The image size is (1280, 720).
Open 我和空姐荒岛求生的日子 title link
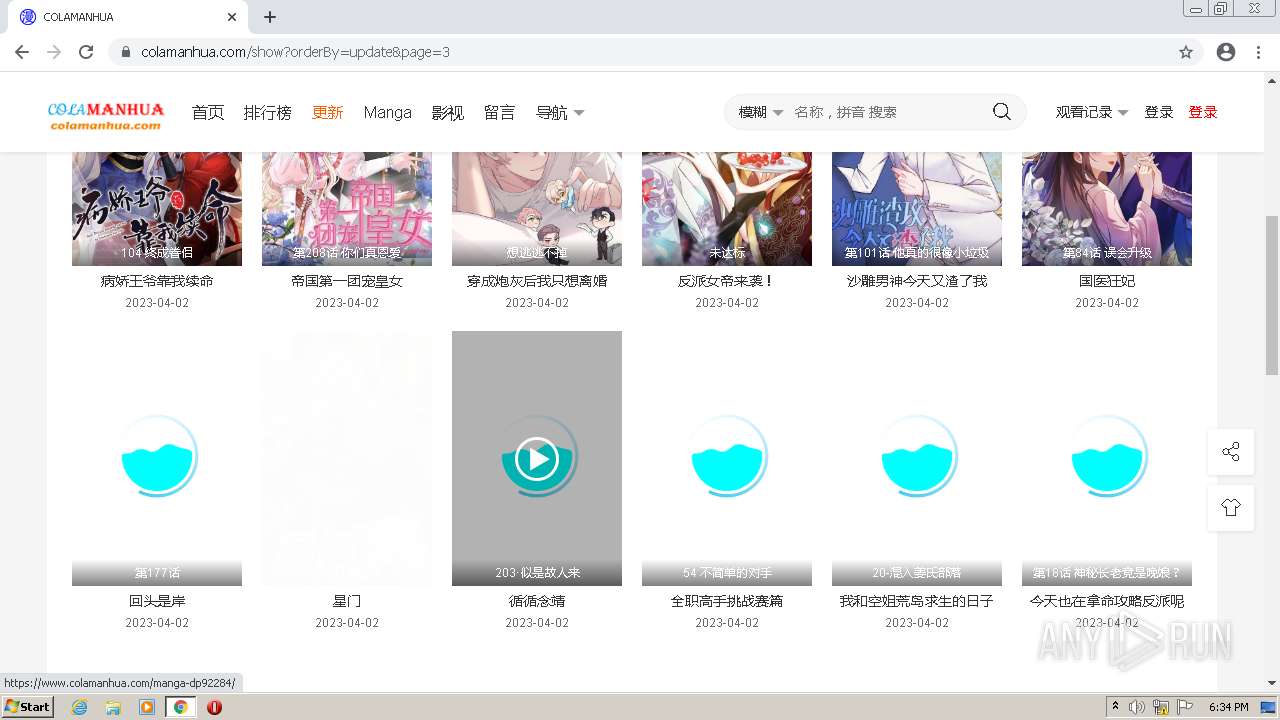click(917, 601)
